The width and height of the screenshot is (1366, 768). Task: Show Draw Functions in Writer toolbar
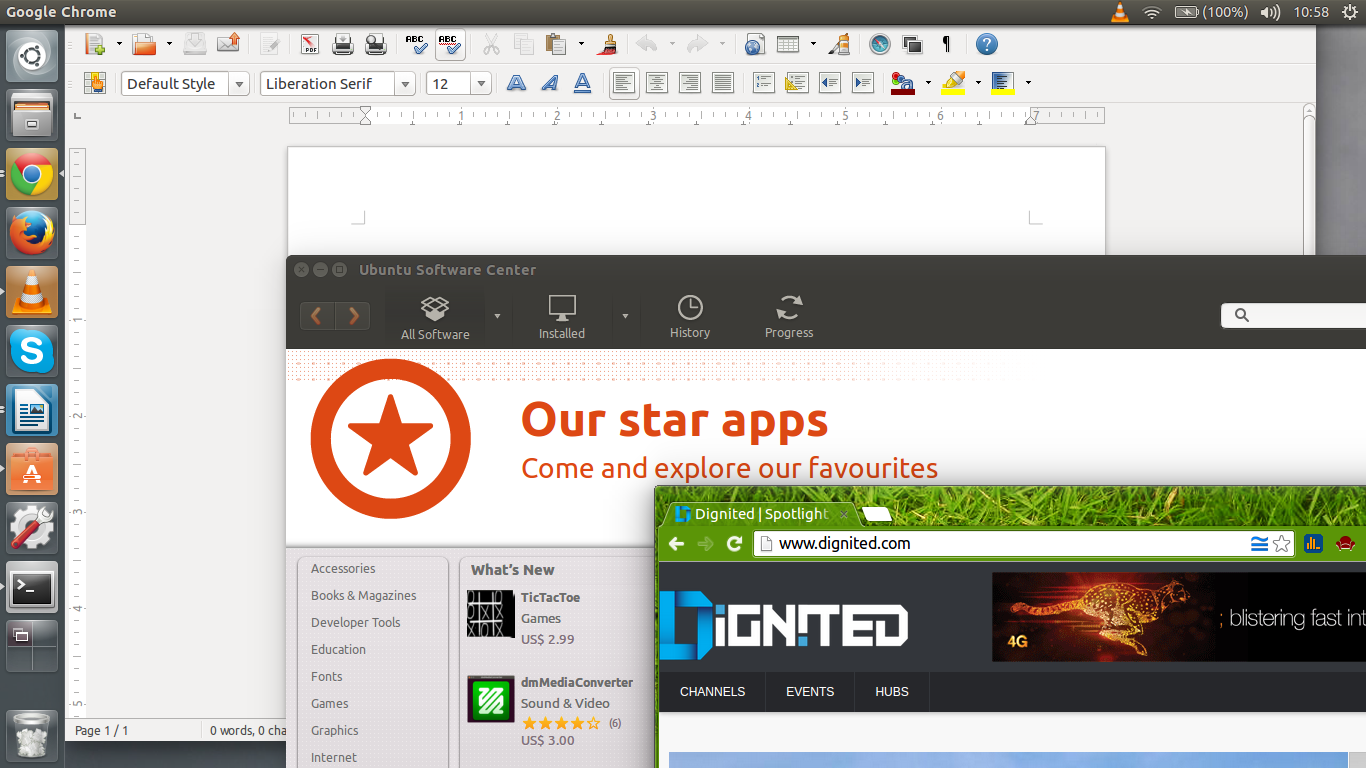click(839, 44)
